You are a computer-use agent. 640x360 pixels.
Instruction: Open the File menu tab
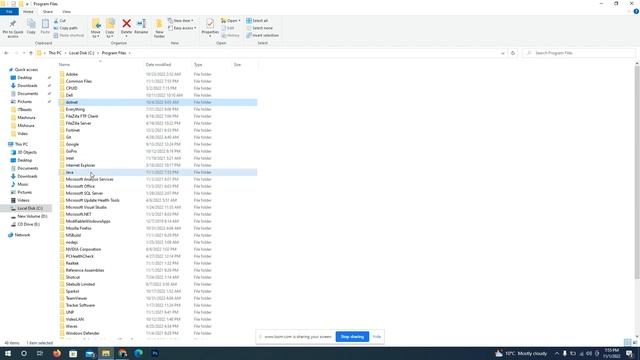pyautogui.click(x=9, y=12)
